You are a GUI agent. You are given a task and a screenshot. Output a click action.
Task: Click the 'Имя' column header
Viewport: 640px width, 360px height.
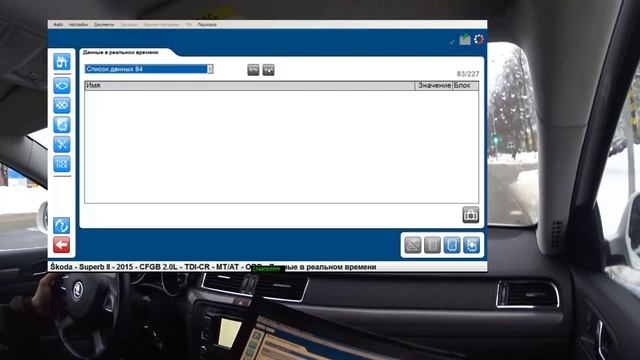(249, 86)
